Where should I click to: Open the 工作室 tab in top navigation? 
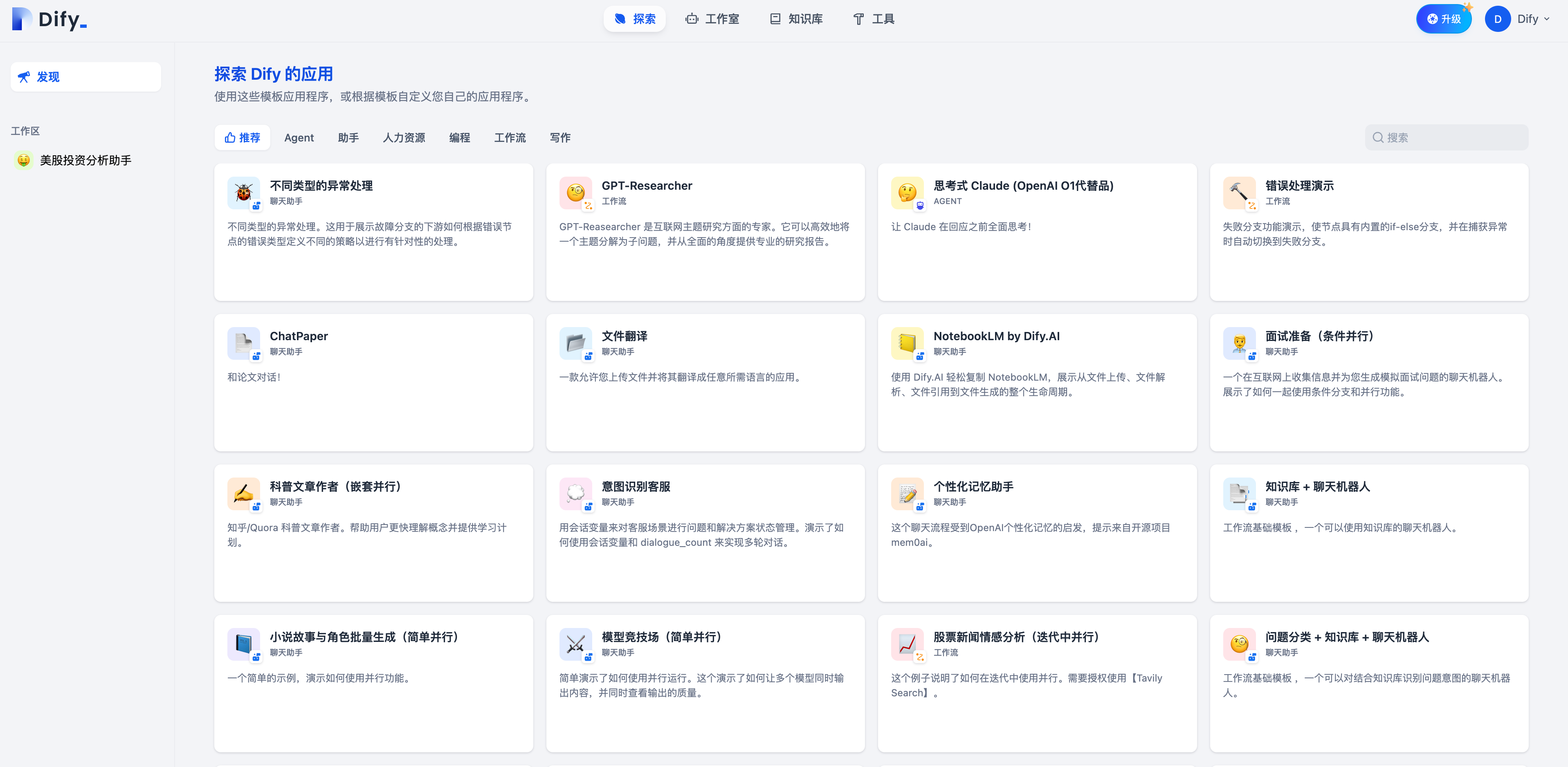[712, 19]
